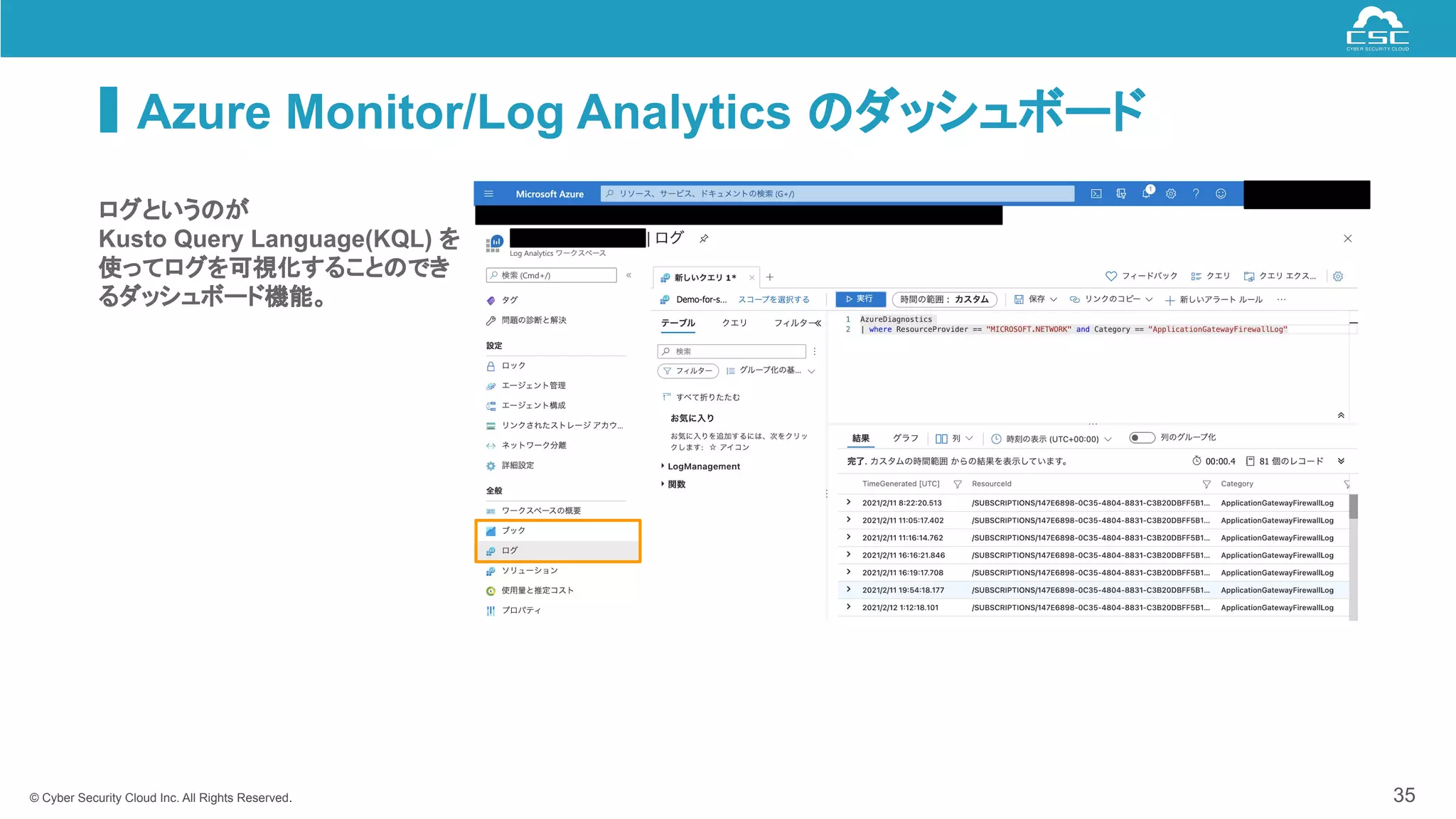
Task: Add a new query tab
Action: (769, 277)
